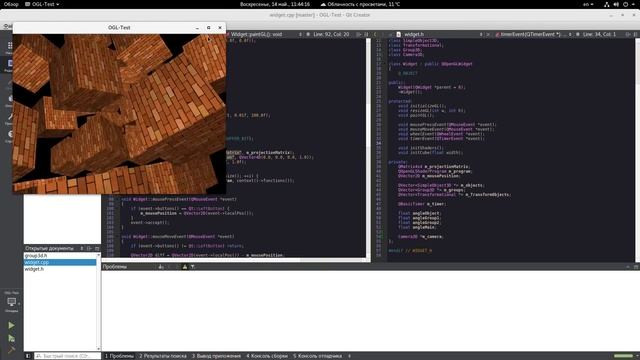Open the '3 Вывод приложения' pane
This screenshot has height=360, width=640.
click(216, 356)
